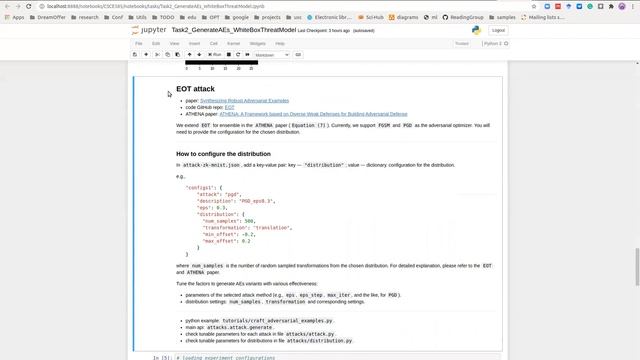This screenshot has height=360, width=640.
Task: Click the kernel idle circle indicator
Action: click(x=506, y=44)
